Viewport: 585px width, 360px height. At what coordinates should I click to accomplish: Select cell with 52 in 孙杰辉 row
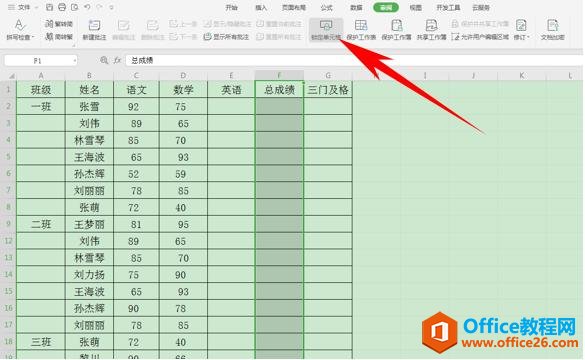pyautogui.click(x=136, y=174)
